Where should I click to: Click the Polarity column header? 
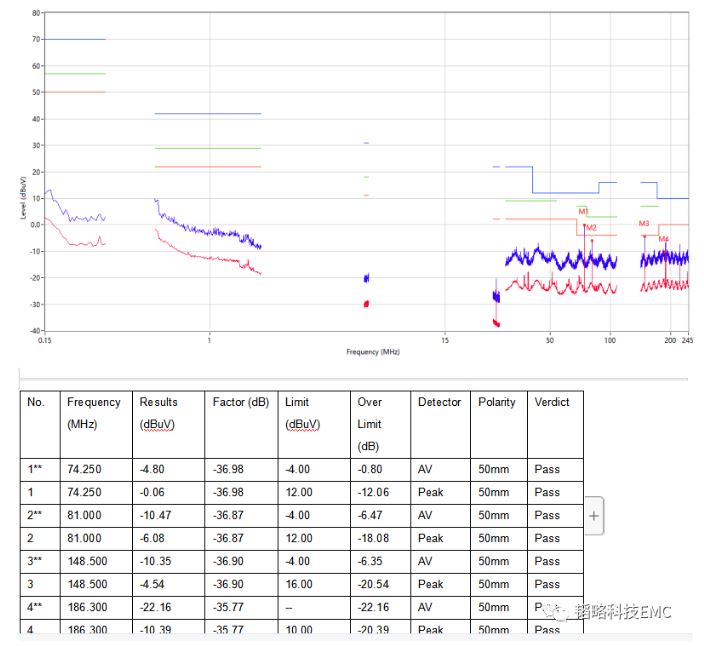[x=497, y=402]
